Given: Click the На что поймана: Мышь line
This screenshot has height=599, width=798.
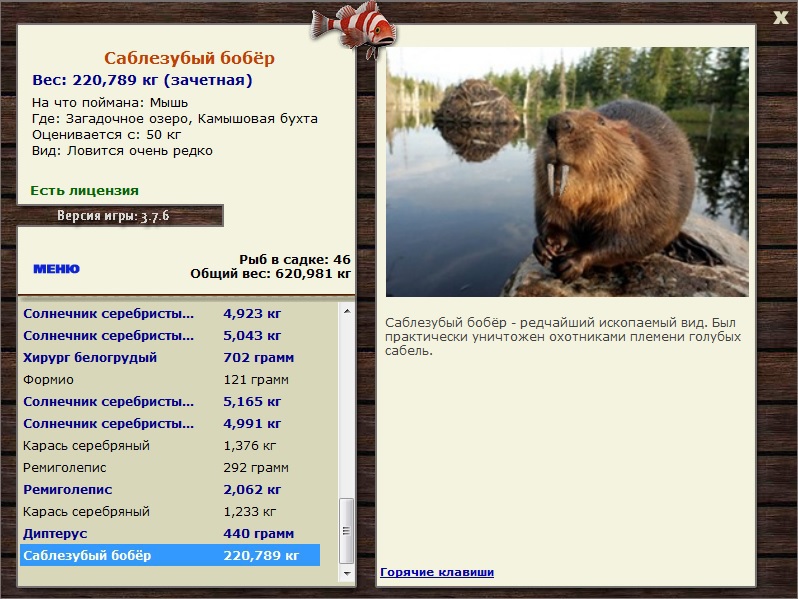Looking at the screenshot, I should (x=110, y=103).
